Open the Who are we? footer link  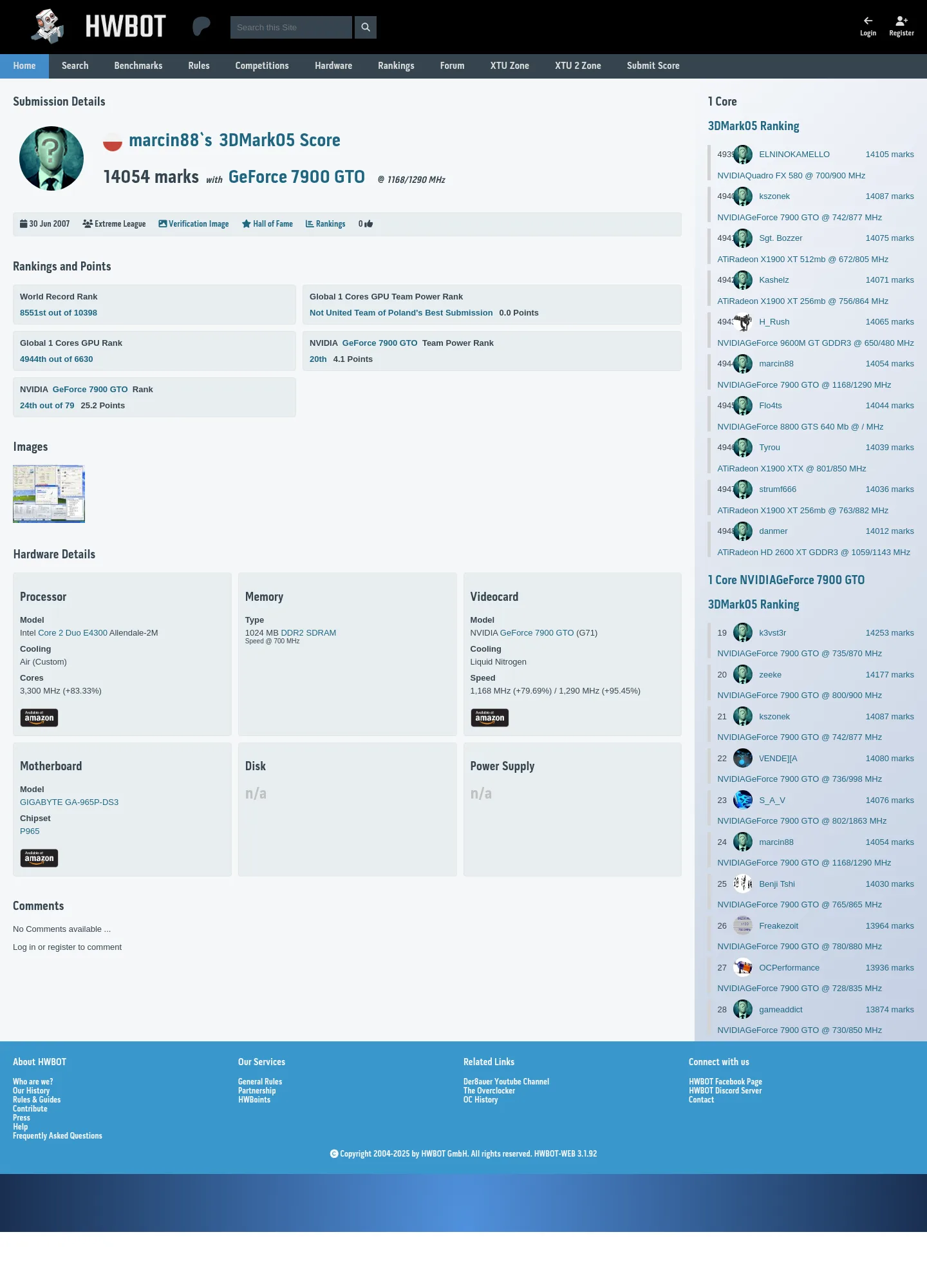[33, 1082]
